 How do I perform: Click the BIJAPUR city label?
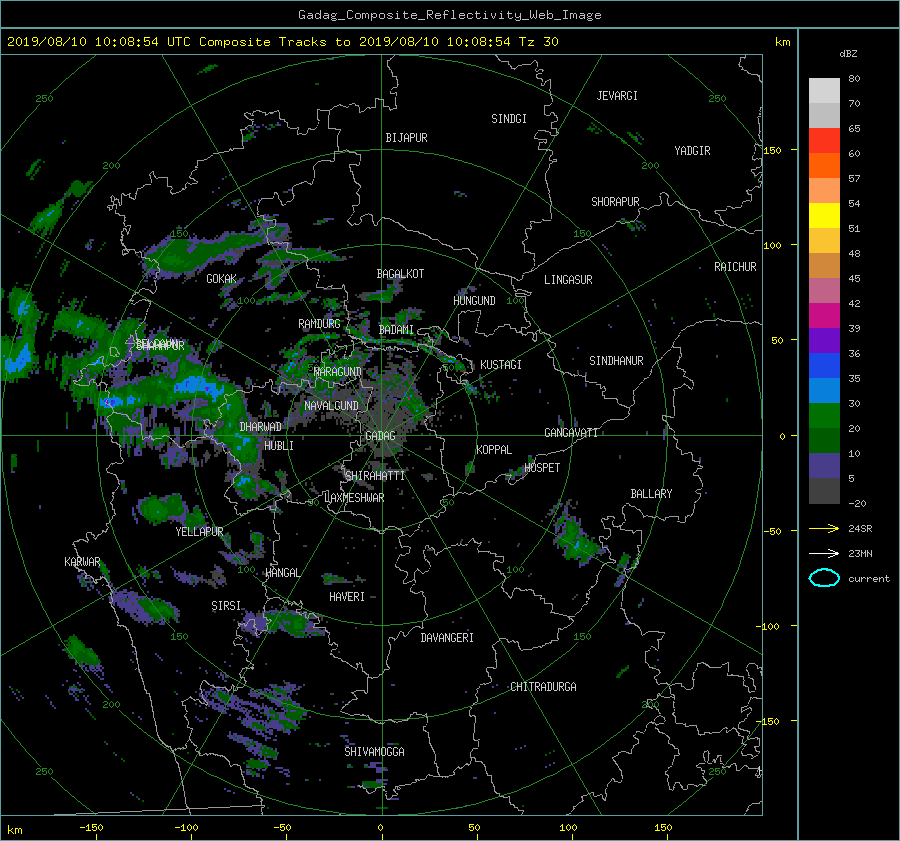(406, 138)
